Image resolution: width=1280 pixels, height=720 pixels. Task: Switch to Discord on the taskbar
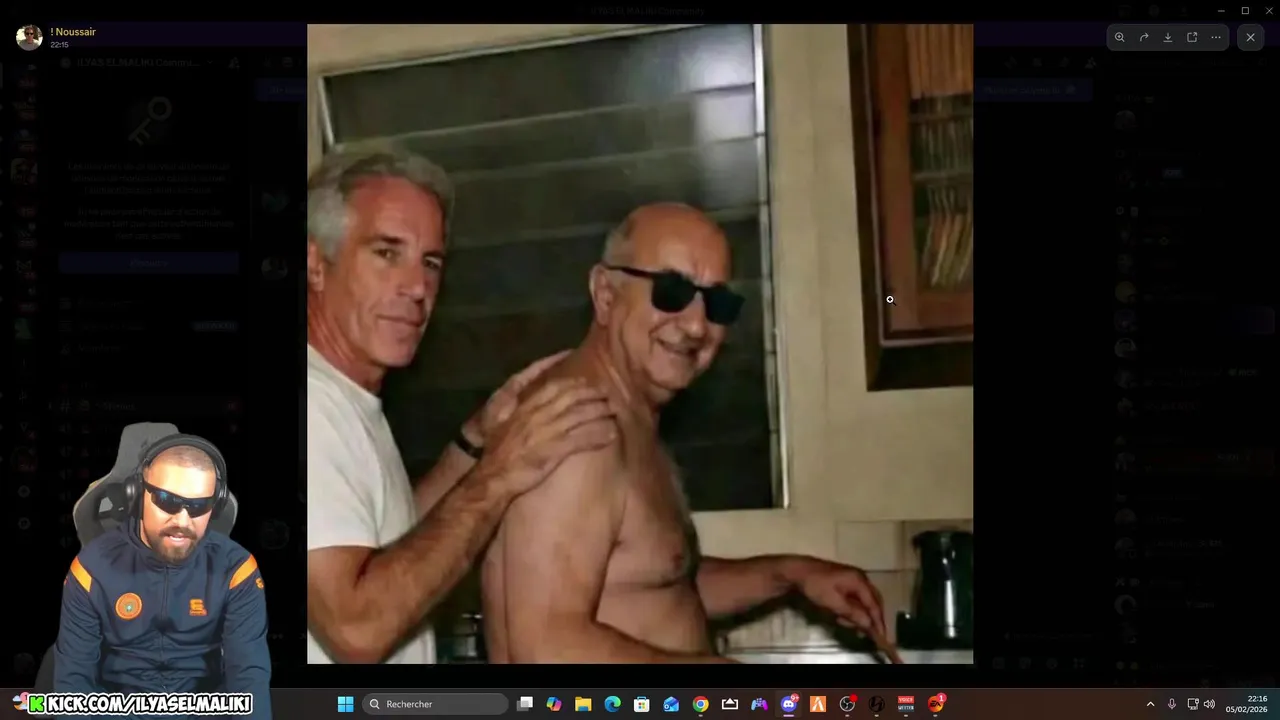tap(789, 704)
